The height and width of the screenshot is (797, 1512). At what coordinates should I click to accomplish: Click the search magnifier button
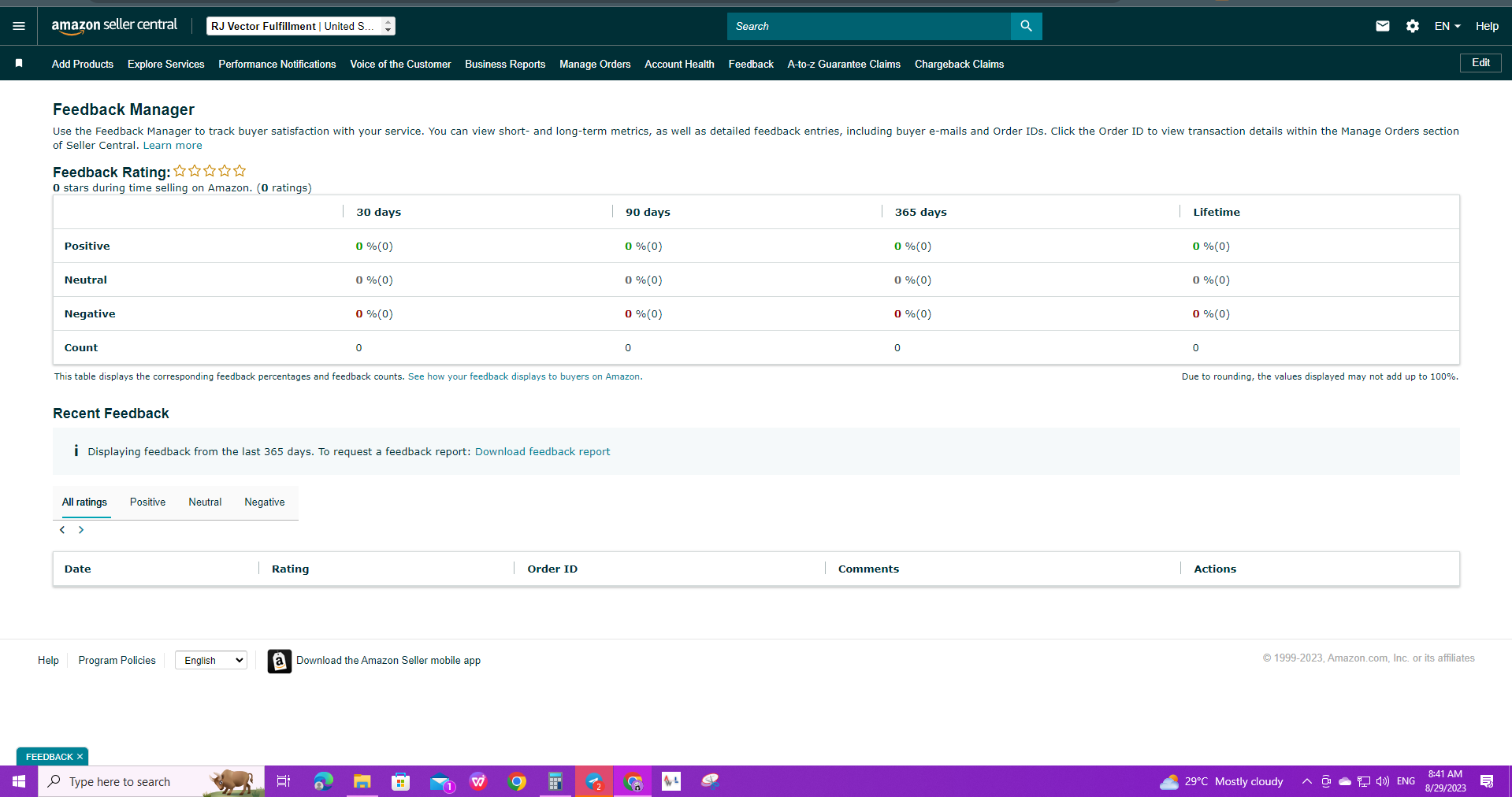[1026, 26]
